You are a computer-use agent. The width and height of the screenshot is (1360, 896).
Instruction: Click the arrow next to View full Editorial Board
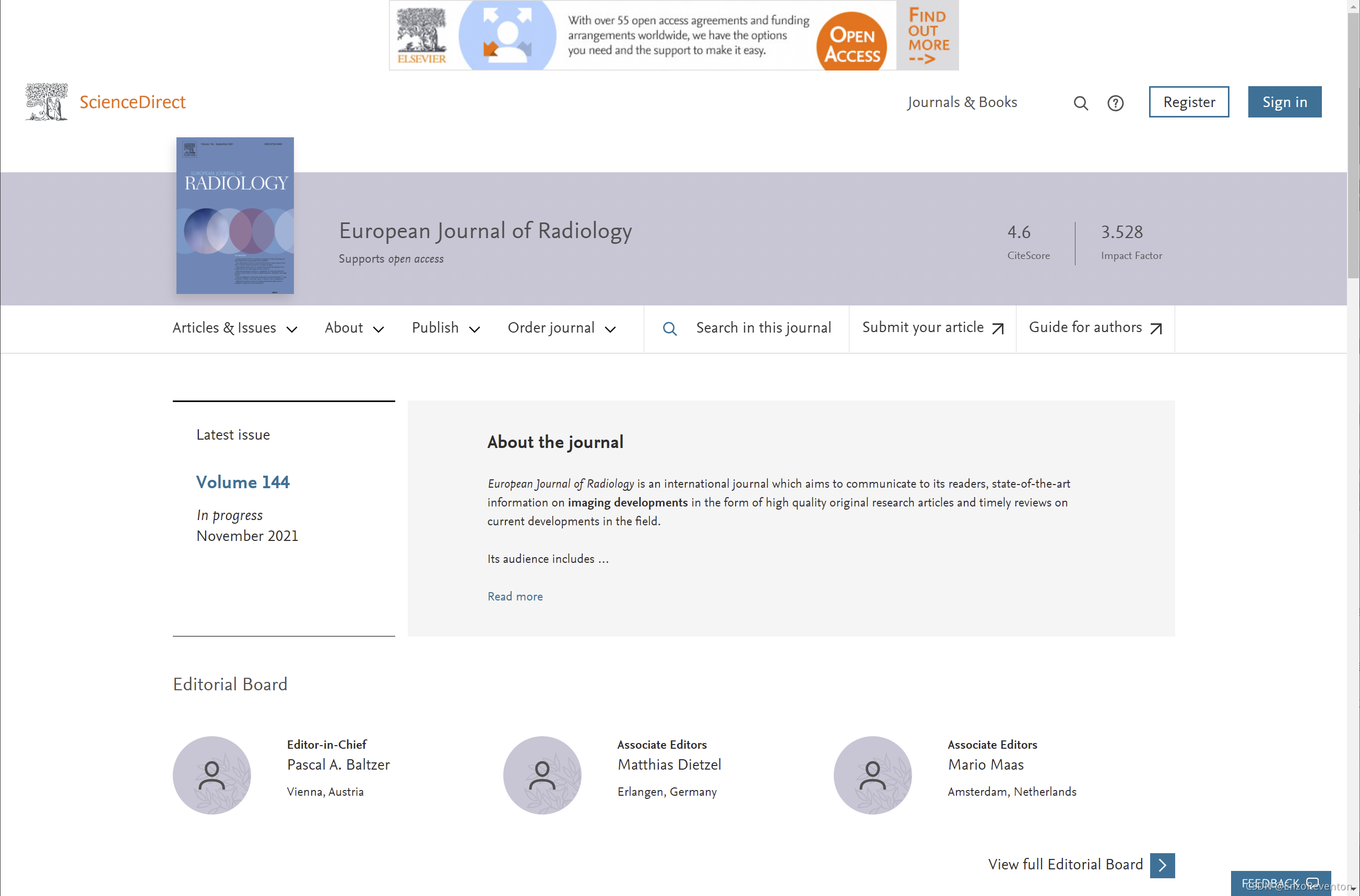(1162, 865)
